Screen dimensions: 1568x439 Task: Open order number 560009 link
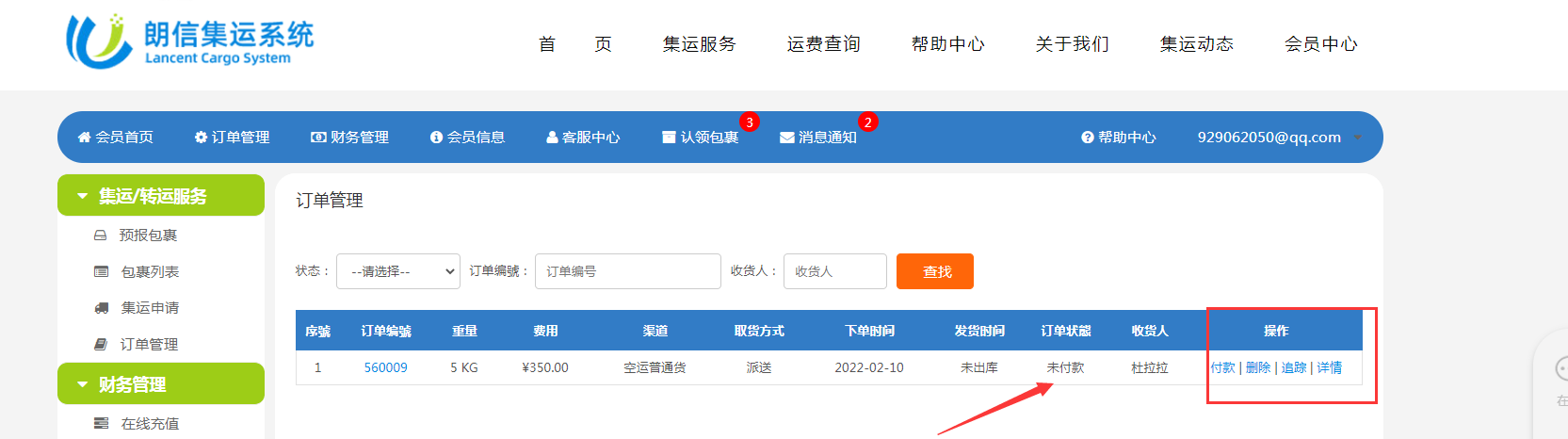pyautogui.click(x=385, y=367)
